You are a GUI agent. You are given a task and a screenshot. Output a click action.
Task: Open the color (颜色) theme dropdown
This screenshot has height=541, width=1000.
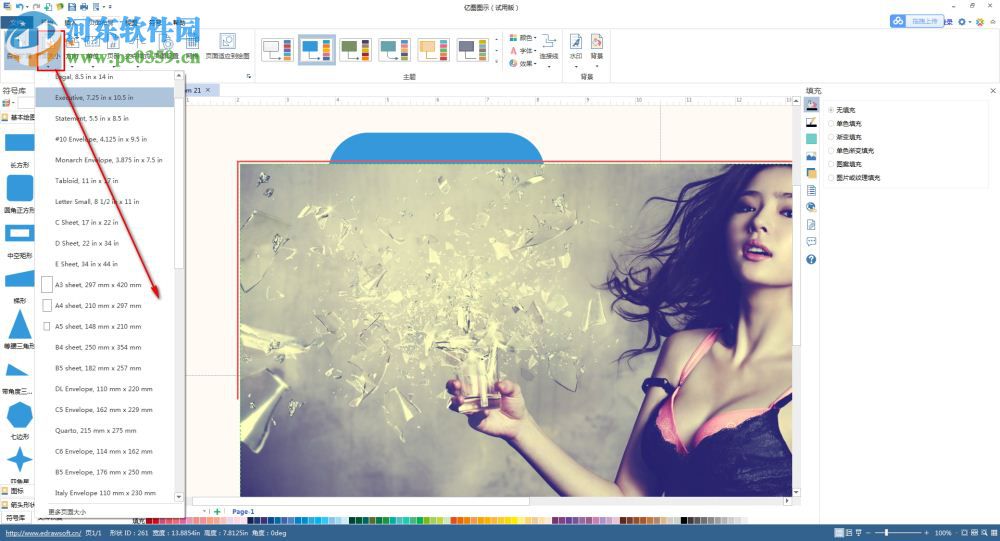(523, 38)
